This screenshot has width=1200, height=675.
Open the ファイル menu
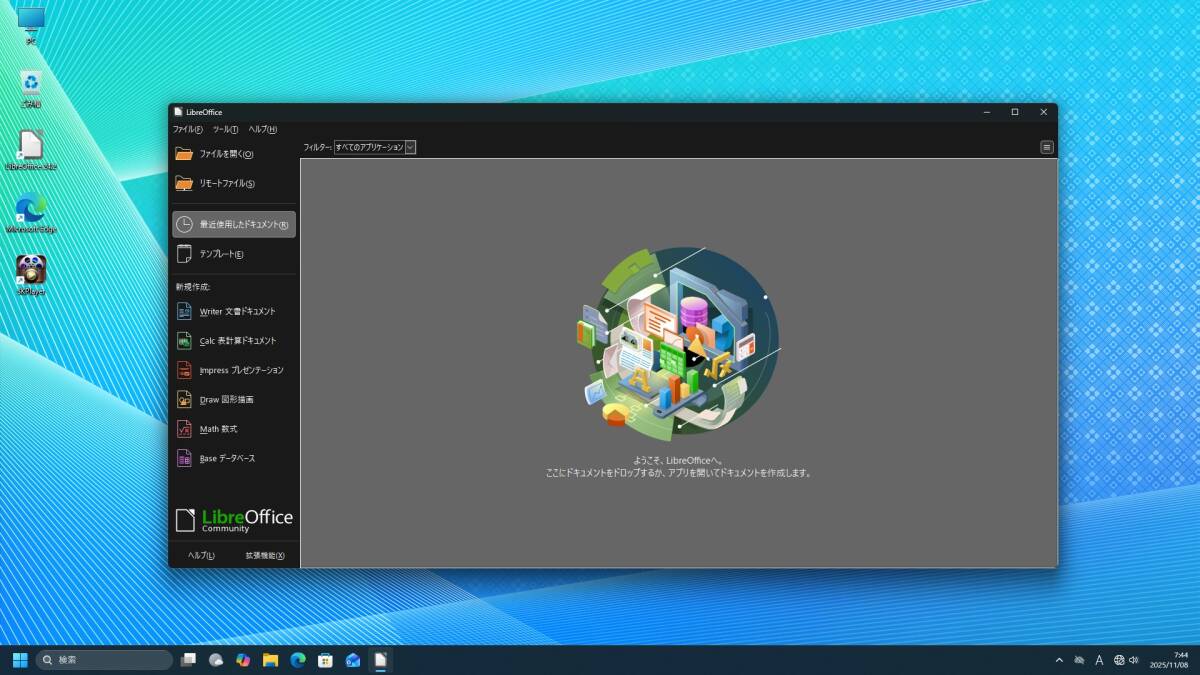click(187, 129)
